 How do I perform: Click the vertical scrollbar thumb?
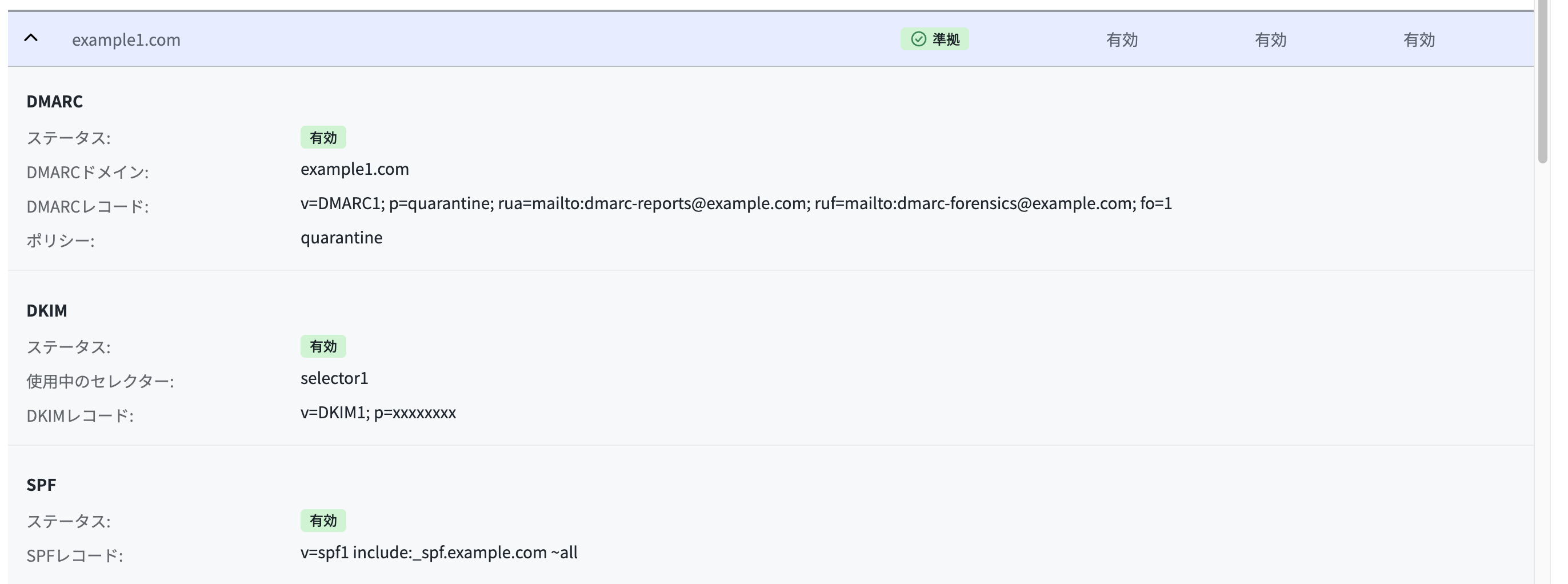1542,82
